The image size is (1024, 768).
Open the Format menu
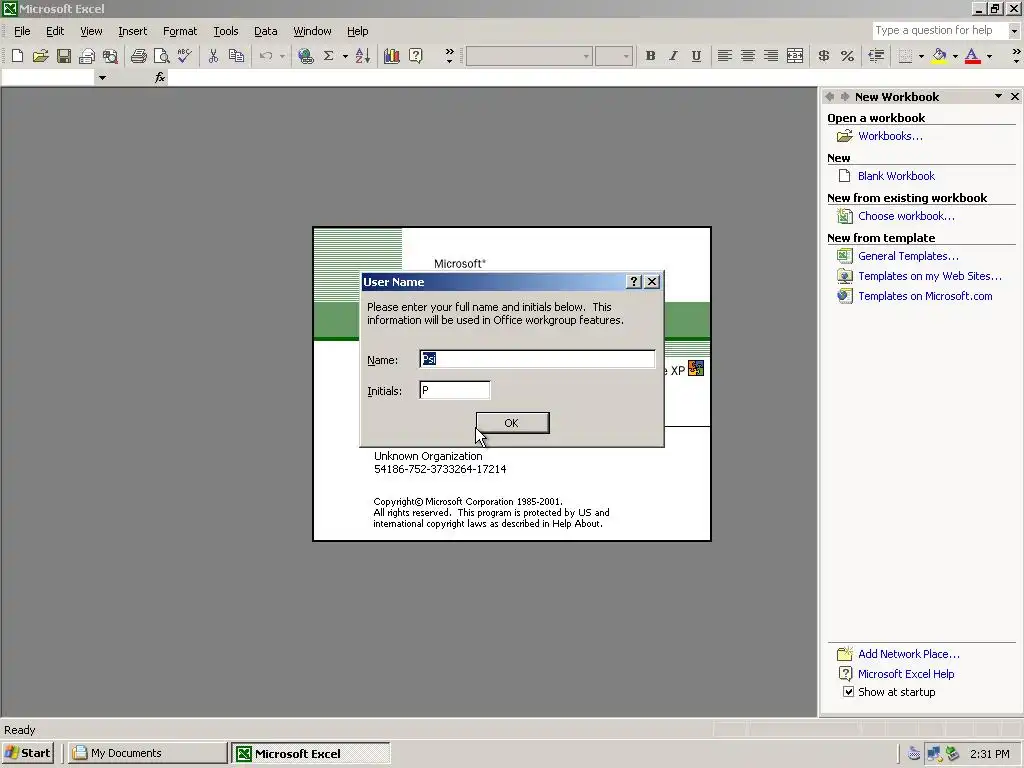(180, 31)
